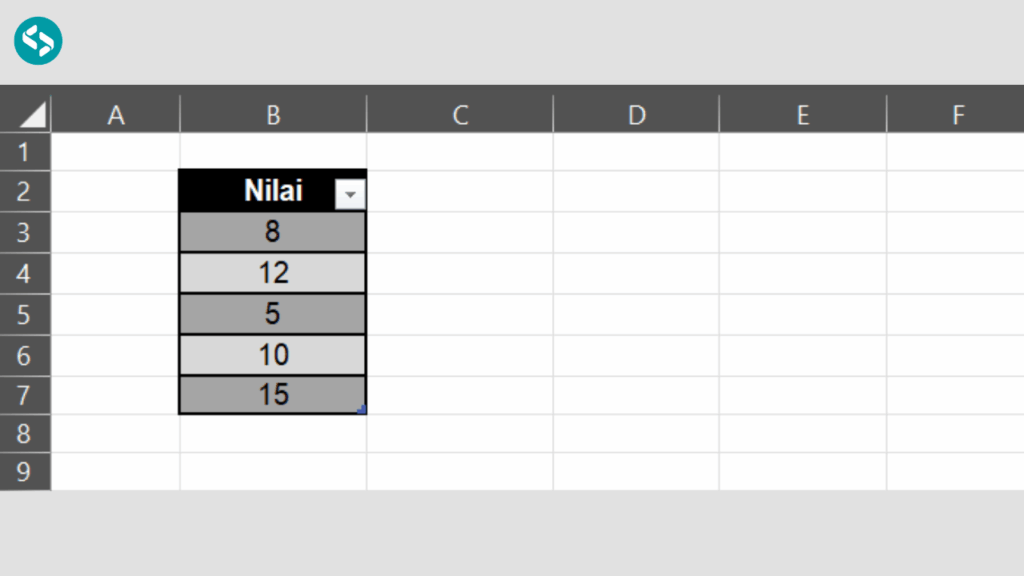The height and width of the screenshot is (576, 1024).
Task: Select row header 1
Action: [x=25, y=151]
